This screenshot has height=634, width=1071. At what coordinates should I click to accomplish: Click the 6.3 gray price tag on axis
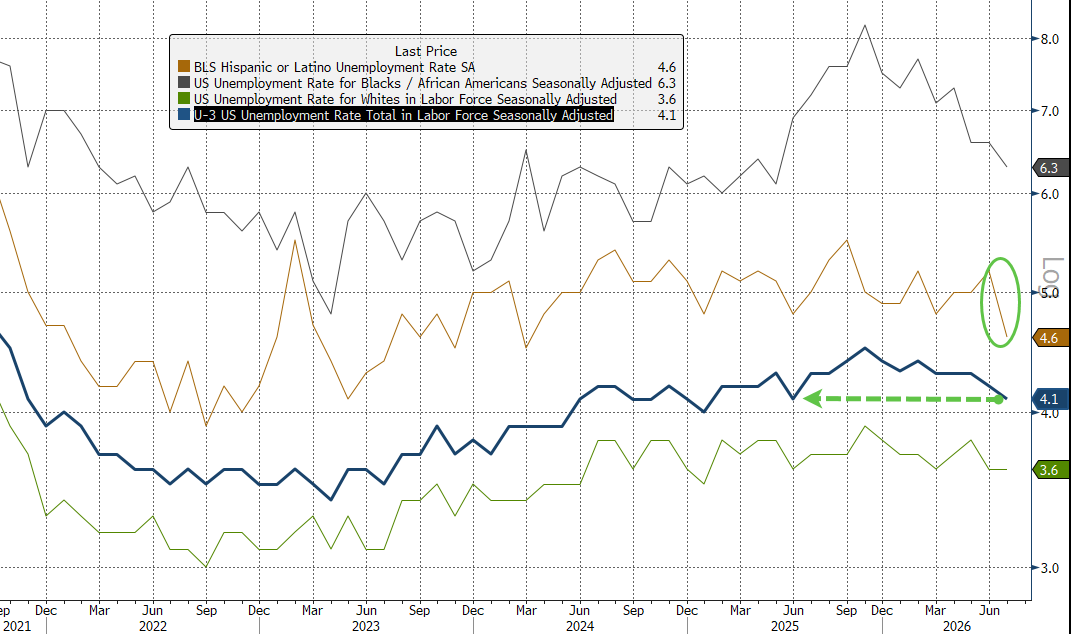[x=1047, y=168]
